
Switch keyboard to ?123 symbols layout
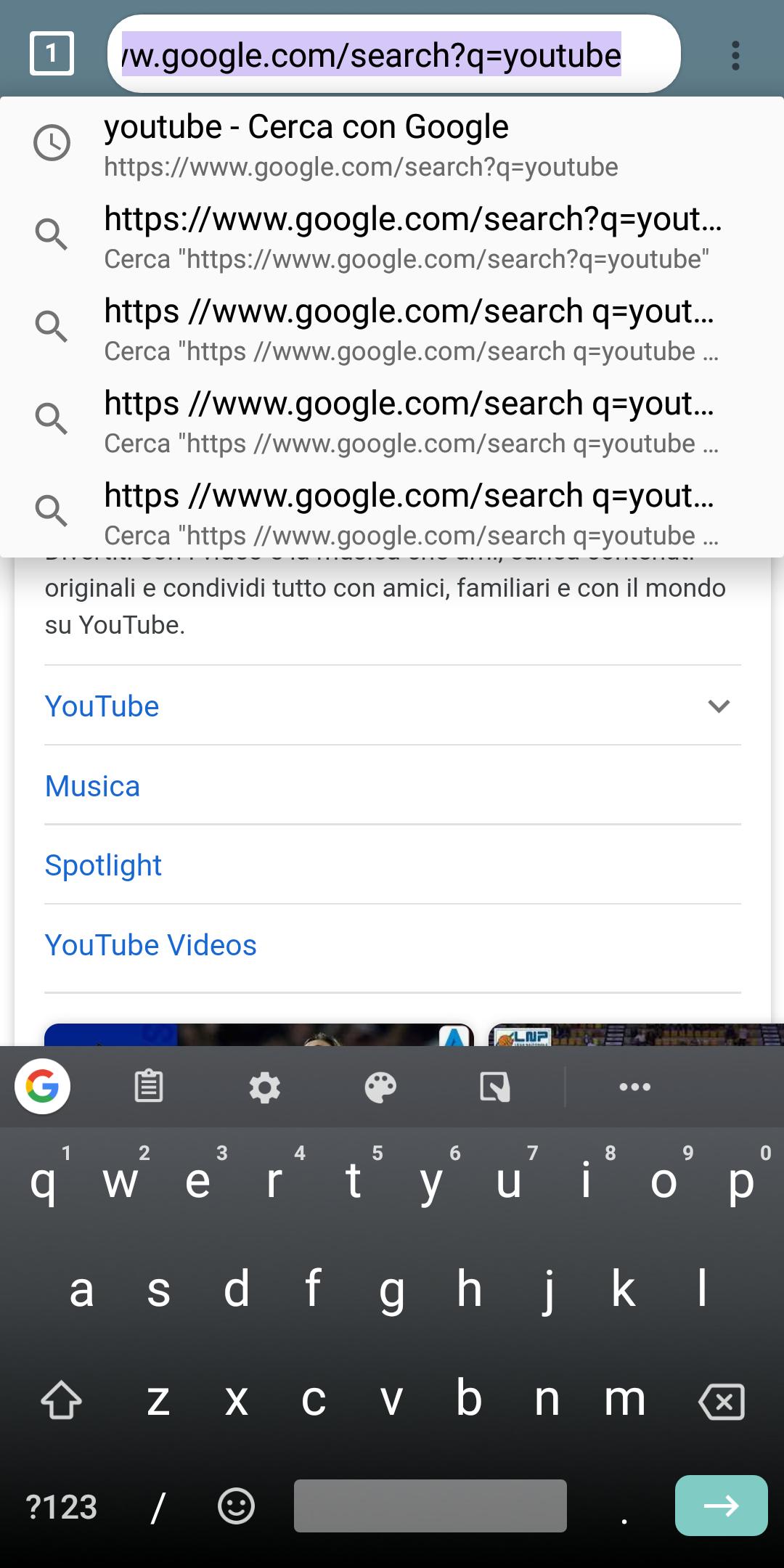point(61,1507)
